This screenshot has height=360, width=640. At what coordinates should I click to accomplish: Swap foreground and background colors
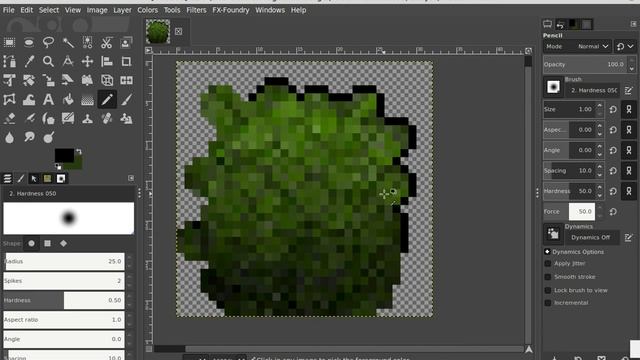pyautogui.click(x=79, y=151)
